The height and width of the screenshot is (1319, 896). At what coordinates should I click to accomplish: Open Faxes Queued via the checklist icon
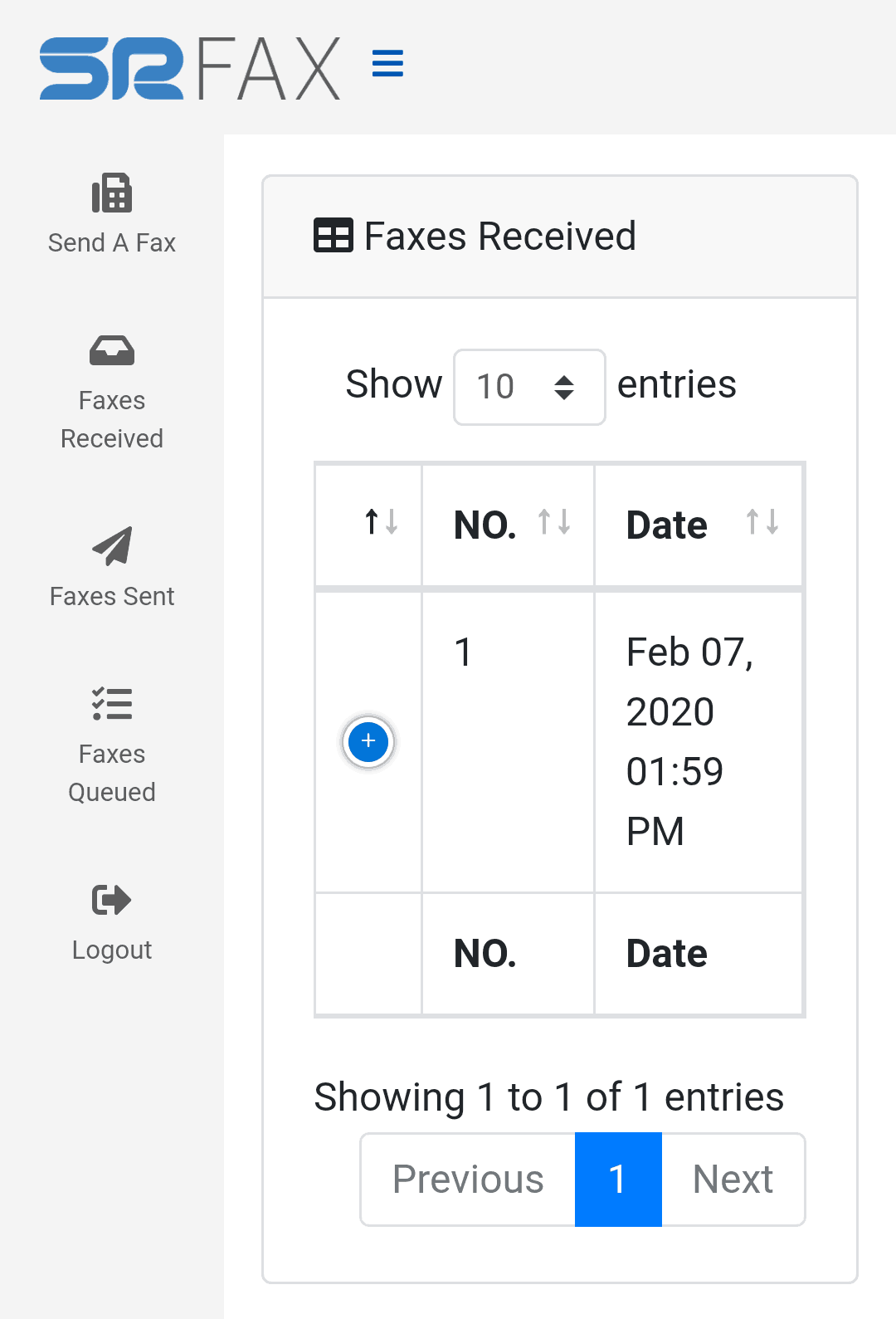coord(112,704)
